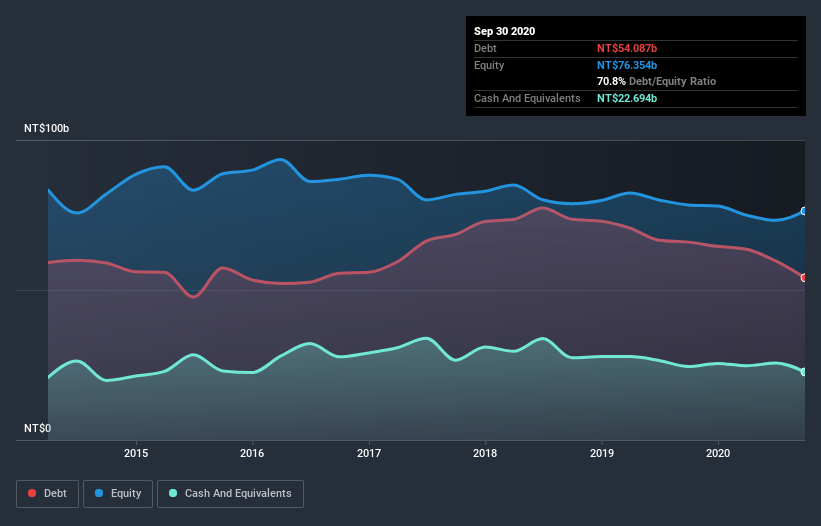Click the Debt label in tooltip
Screen dimensions: 821x526
(x=485, y=48)
